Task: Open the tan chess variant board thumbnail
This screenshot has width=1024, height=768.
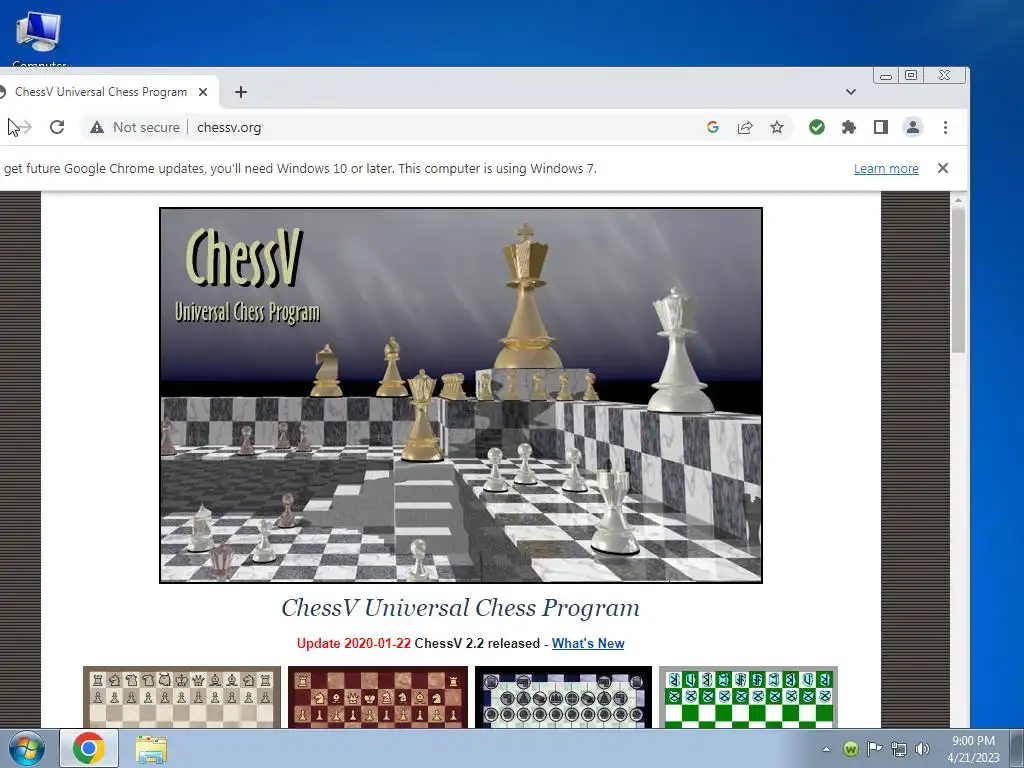Action: pyautogui.click(x=182, y=697)
